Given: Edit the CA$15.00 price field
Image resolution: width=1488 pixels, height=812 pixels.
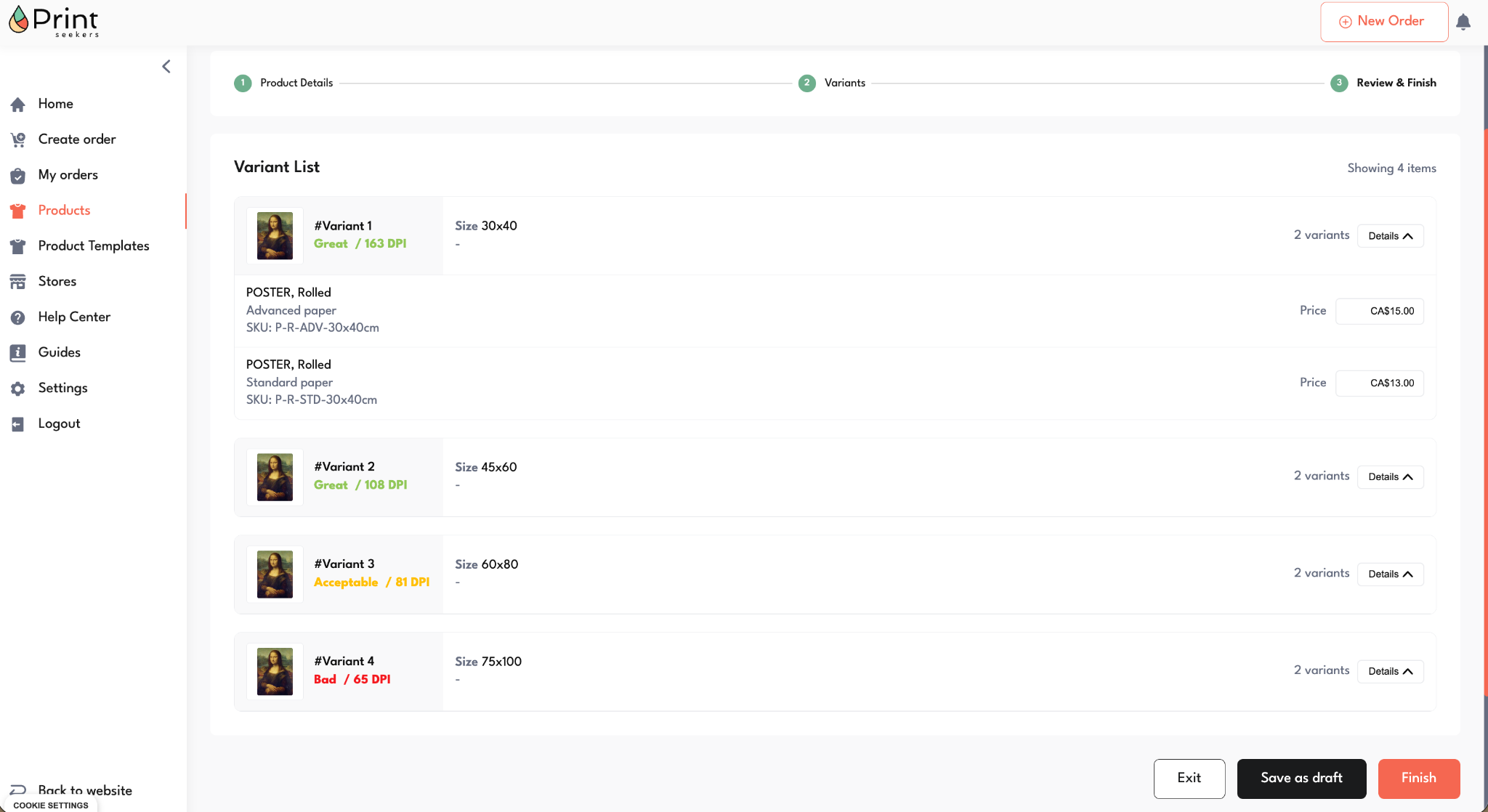Looking at the screenshot, I should pyautogui.click(x=1380, y=312).
